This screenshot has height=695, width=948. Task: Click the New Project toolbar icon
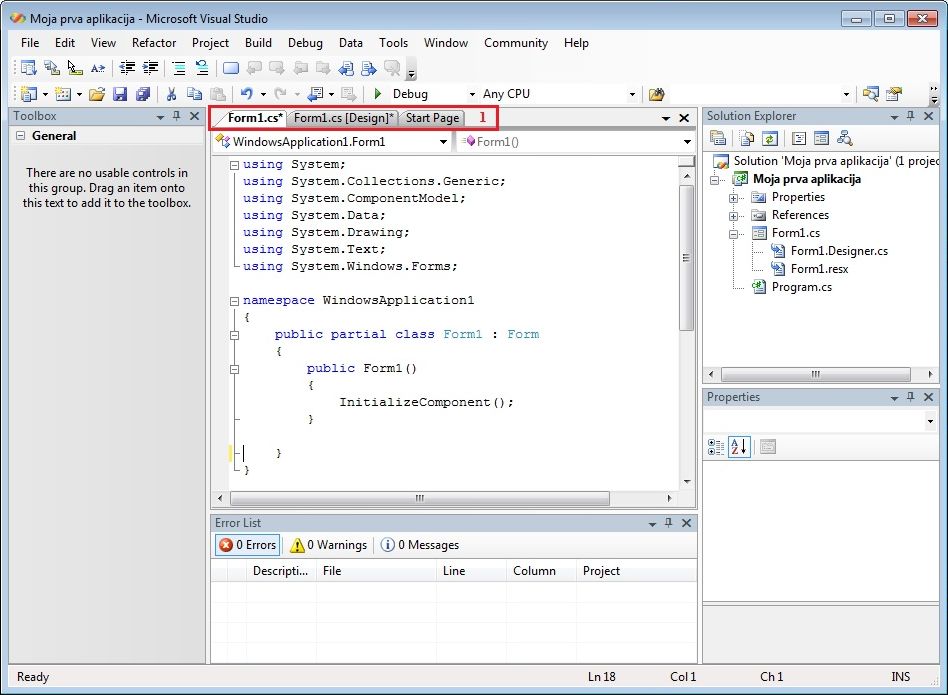[28, 94]
